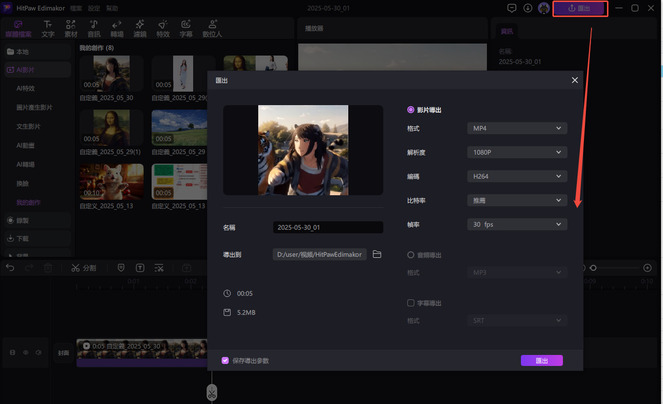
Task: Open the 素材 (Materials) toolbar icon
Action: pos(71,29)
